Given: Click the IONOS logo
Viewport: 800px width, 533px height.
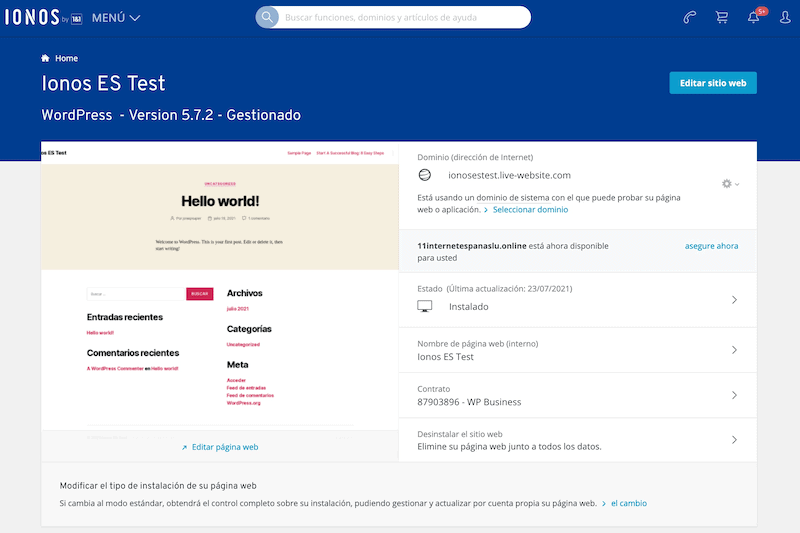Looking at the screenshot, I should (43, 17).
